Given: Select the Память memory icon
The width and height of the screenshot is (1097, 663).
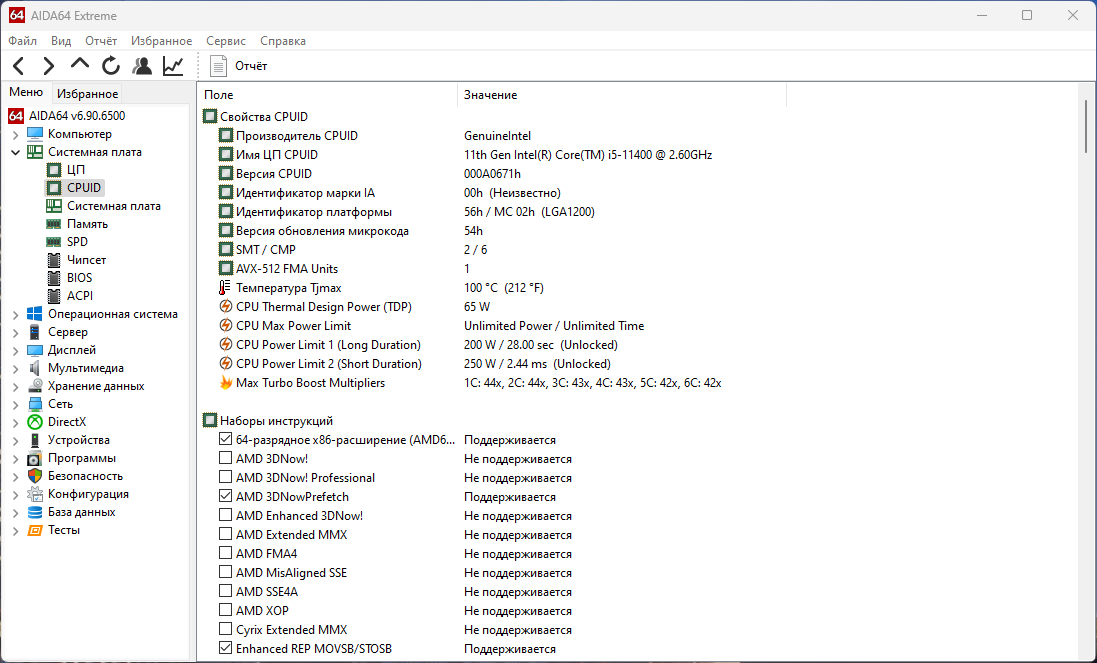Looking at the screenshot, I should [x=54, y=224].
